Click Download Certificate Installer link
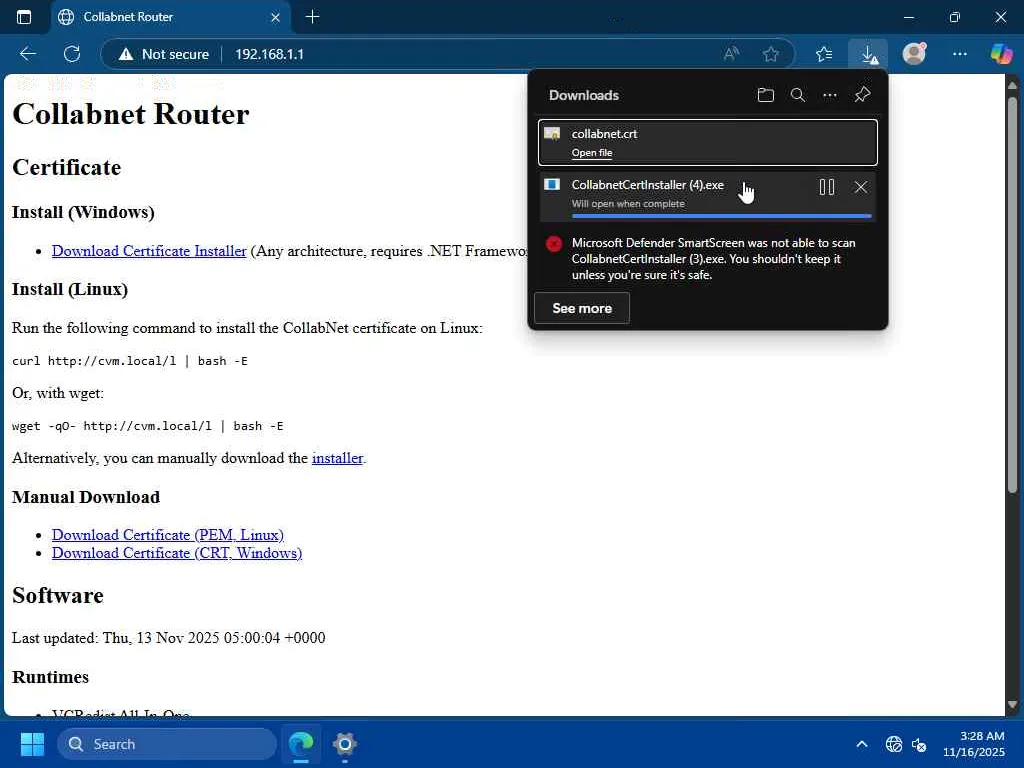 tap(149, 251)
